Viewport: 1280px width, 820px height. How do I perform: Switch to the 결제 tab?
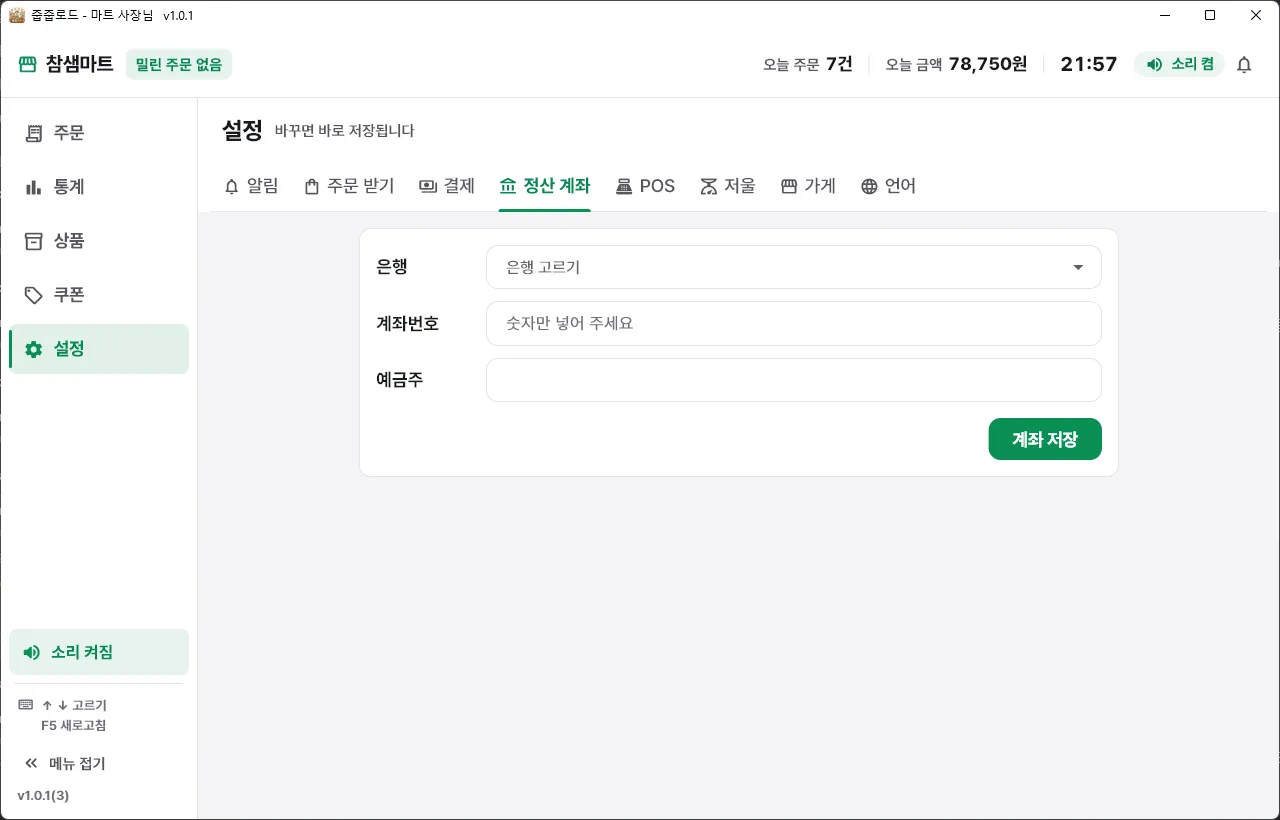point(447,186)
